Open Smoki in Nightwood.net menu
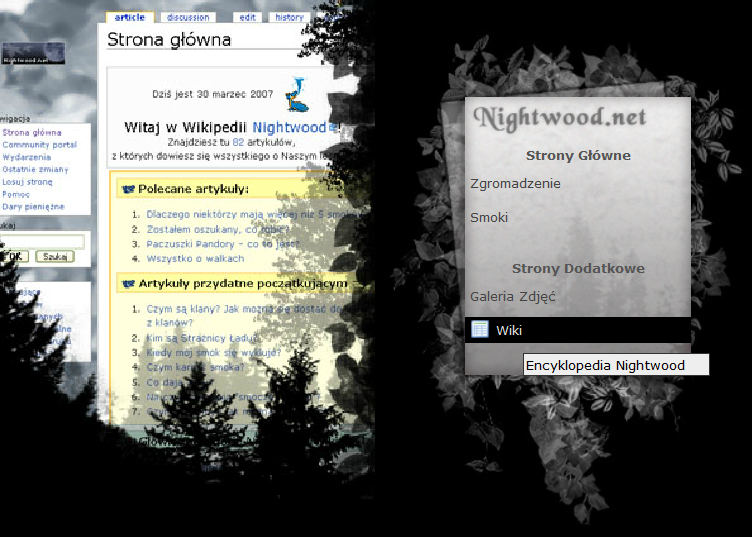Viewport: 752px width, 537px height. tap(489, 218)
